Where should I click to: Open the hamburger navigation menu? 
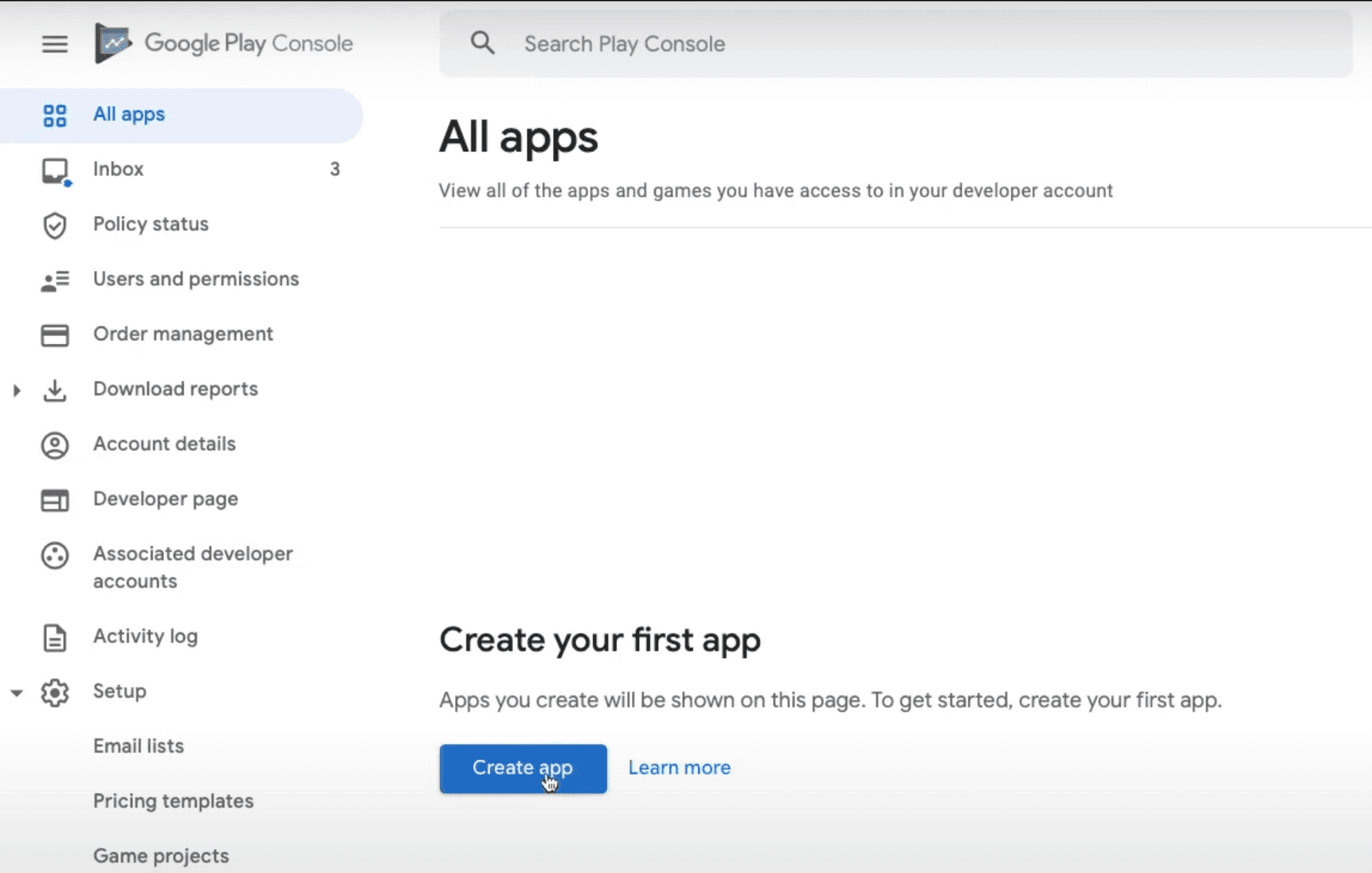[54, 44]
